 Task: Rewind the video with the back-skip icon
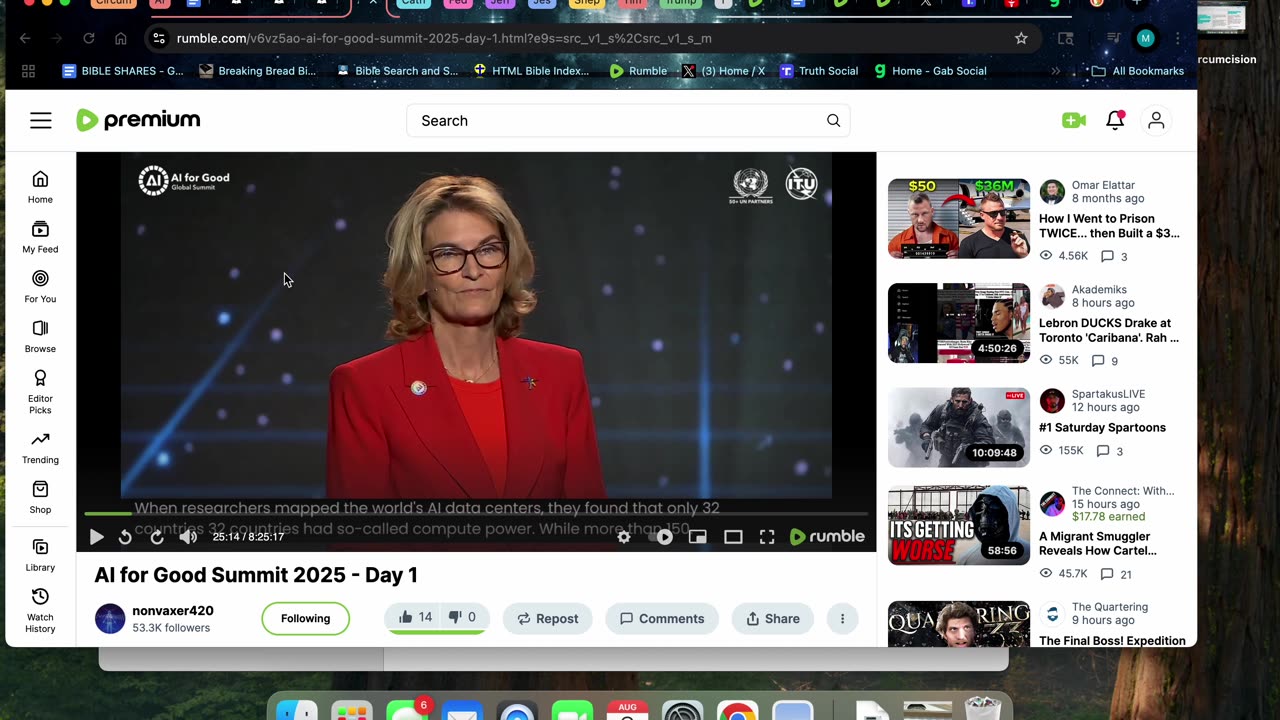[125, 537]
